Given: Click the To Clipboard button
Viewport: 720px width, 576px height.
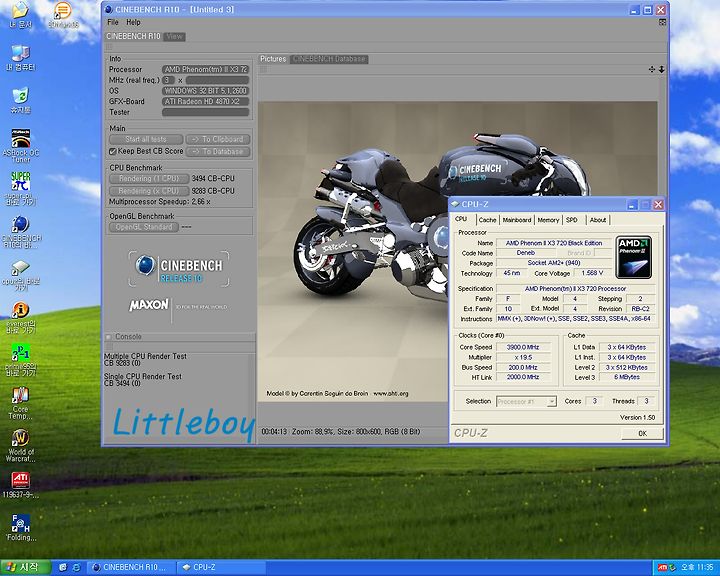Looking at the screenshot, I should [x=218, y=139].
